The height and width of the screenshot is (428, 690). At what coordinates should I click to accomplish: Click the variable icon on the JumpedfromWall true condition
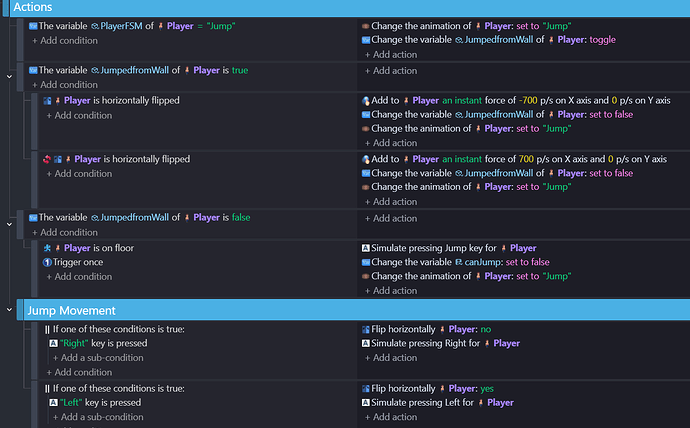pyautogui.click(x=33, y=70)
